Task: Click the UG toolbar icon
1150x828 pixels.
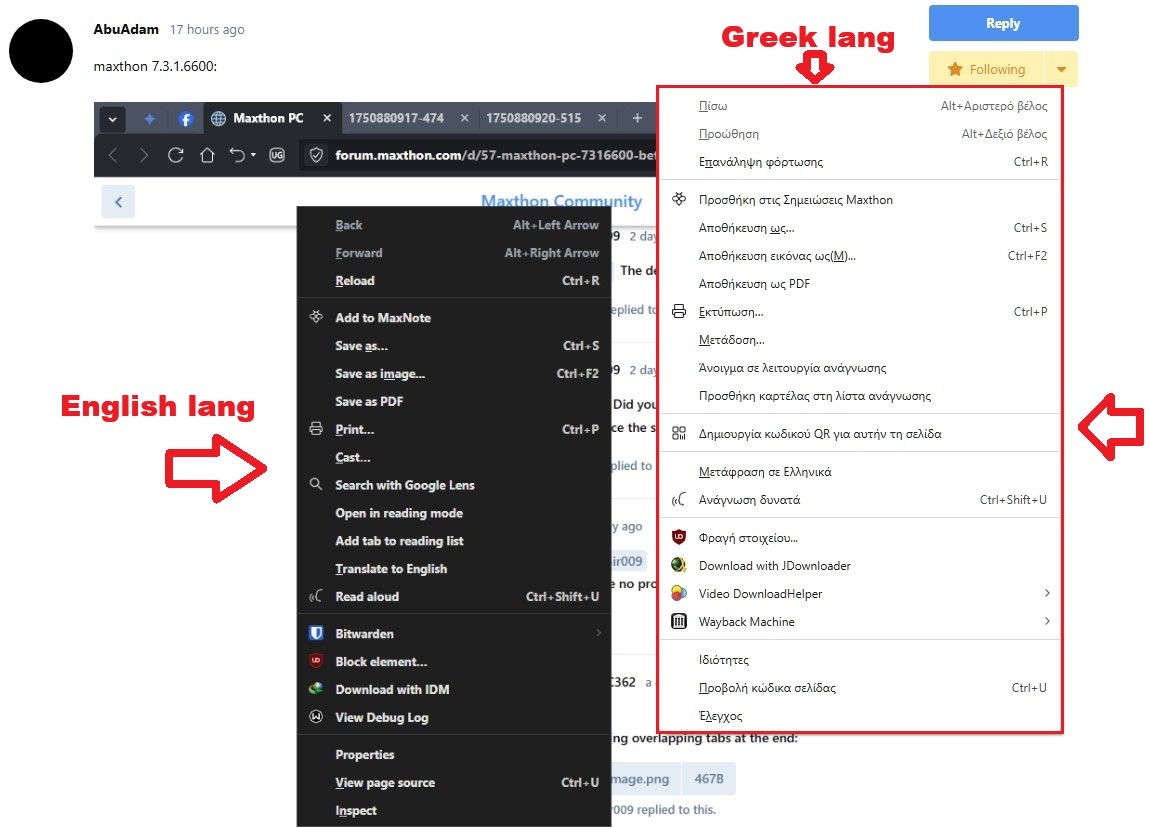Action: (276, 155)
